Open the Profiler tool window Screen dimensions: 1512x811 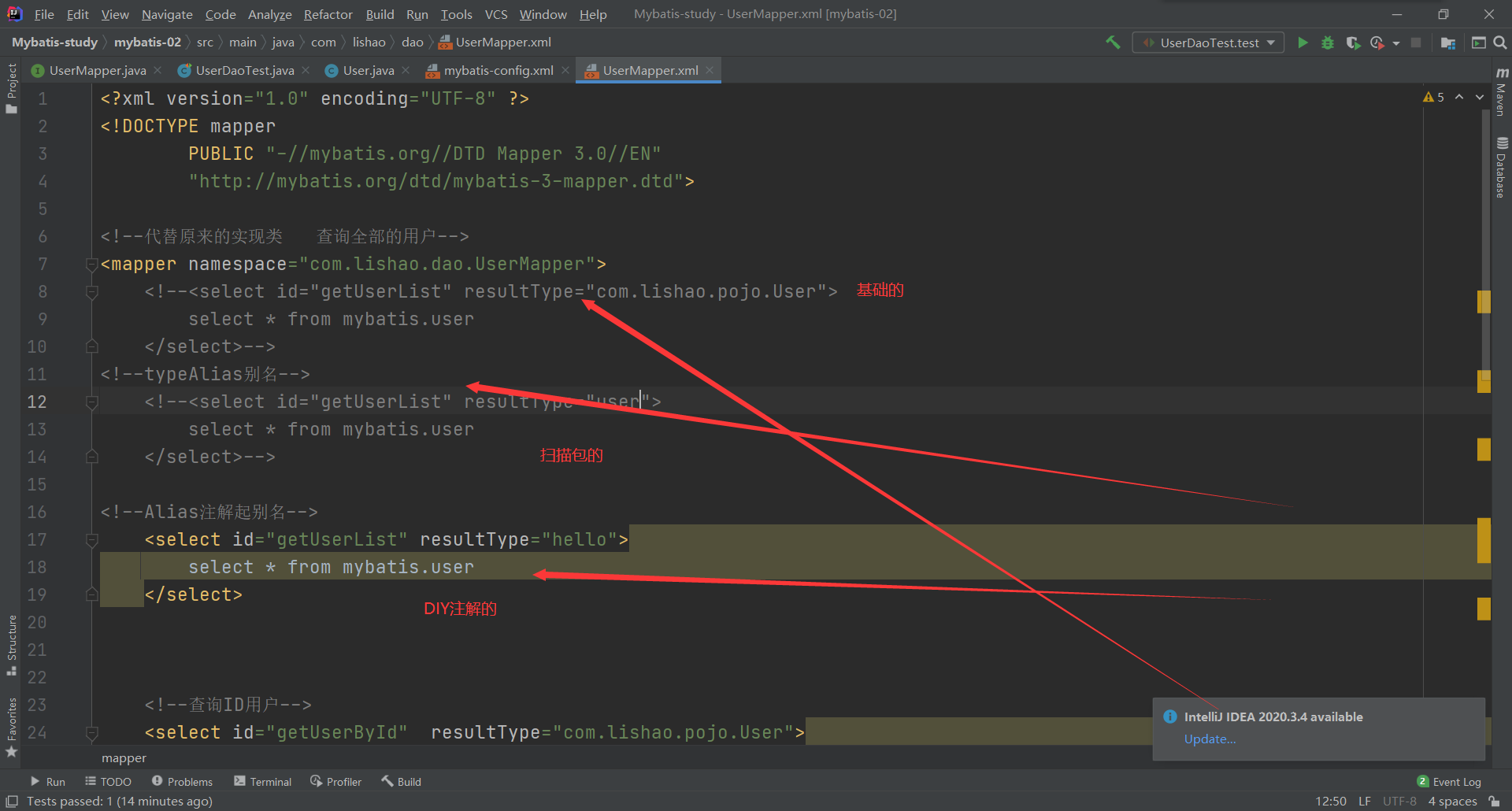[x=336, y=781]
